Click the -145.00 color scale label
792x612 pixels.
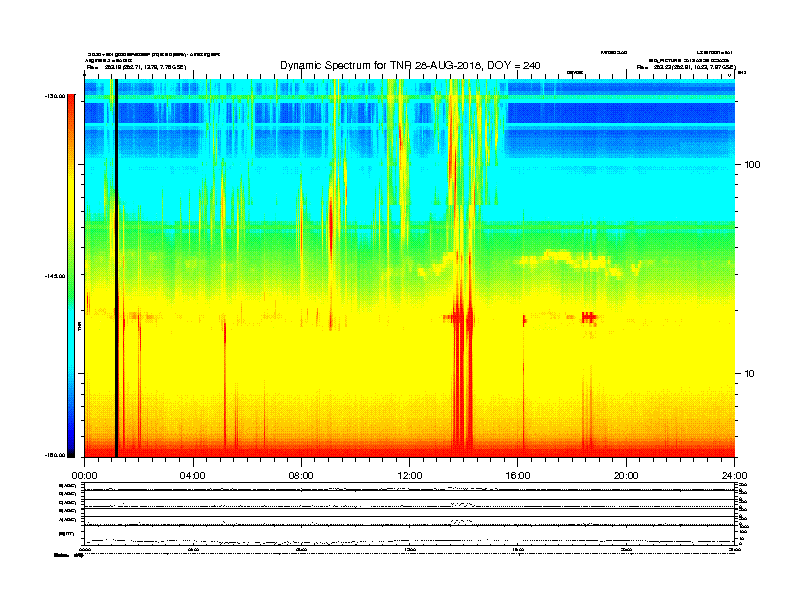pyautogui.click(x=56, y=276)
